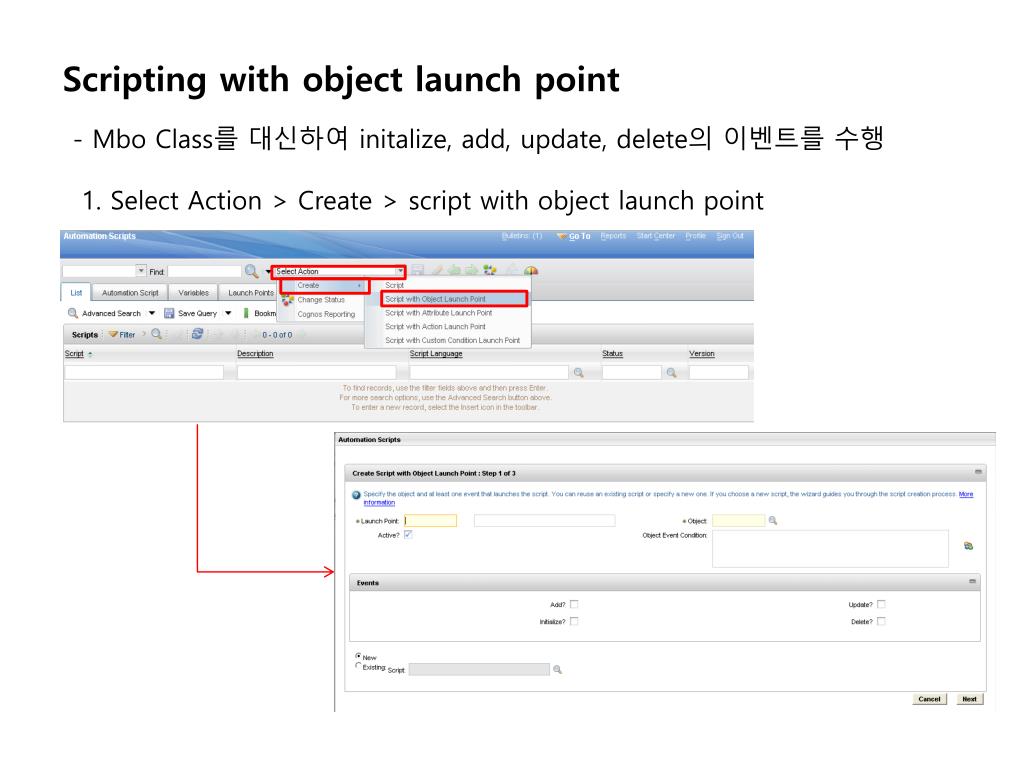Open Status filter lookup magnifier
The height and width of the screenshot is (768, 1024).
671,372
